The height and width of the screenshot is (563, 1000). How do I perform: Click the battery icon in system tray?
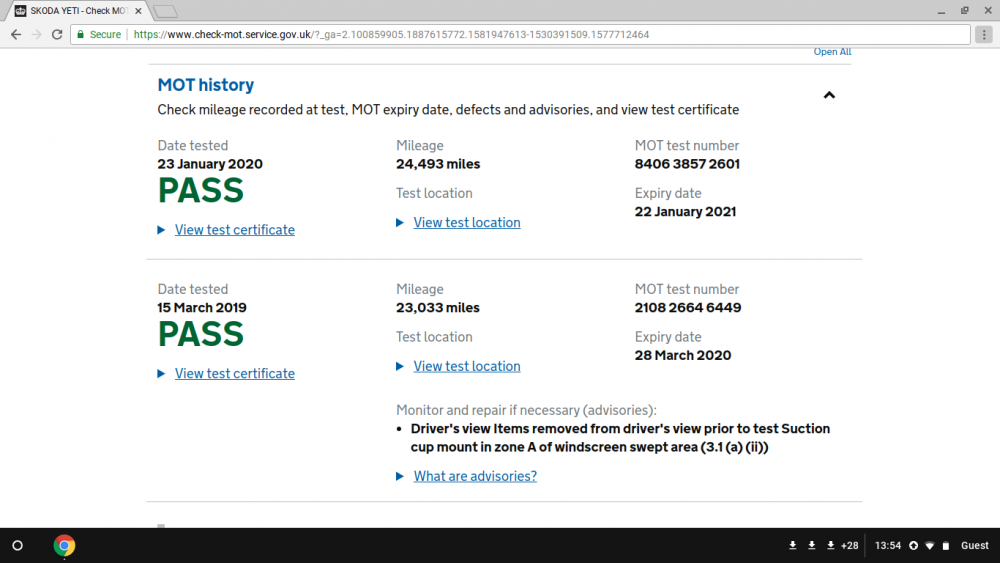[x=946, y=546]
